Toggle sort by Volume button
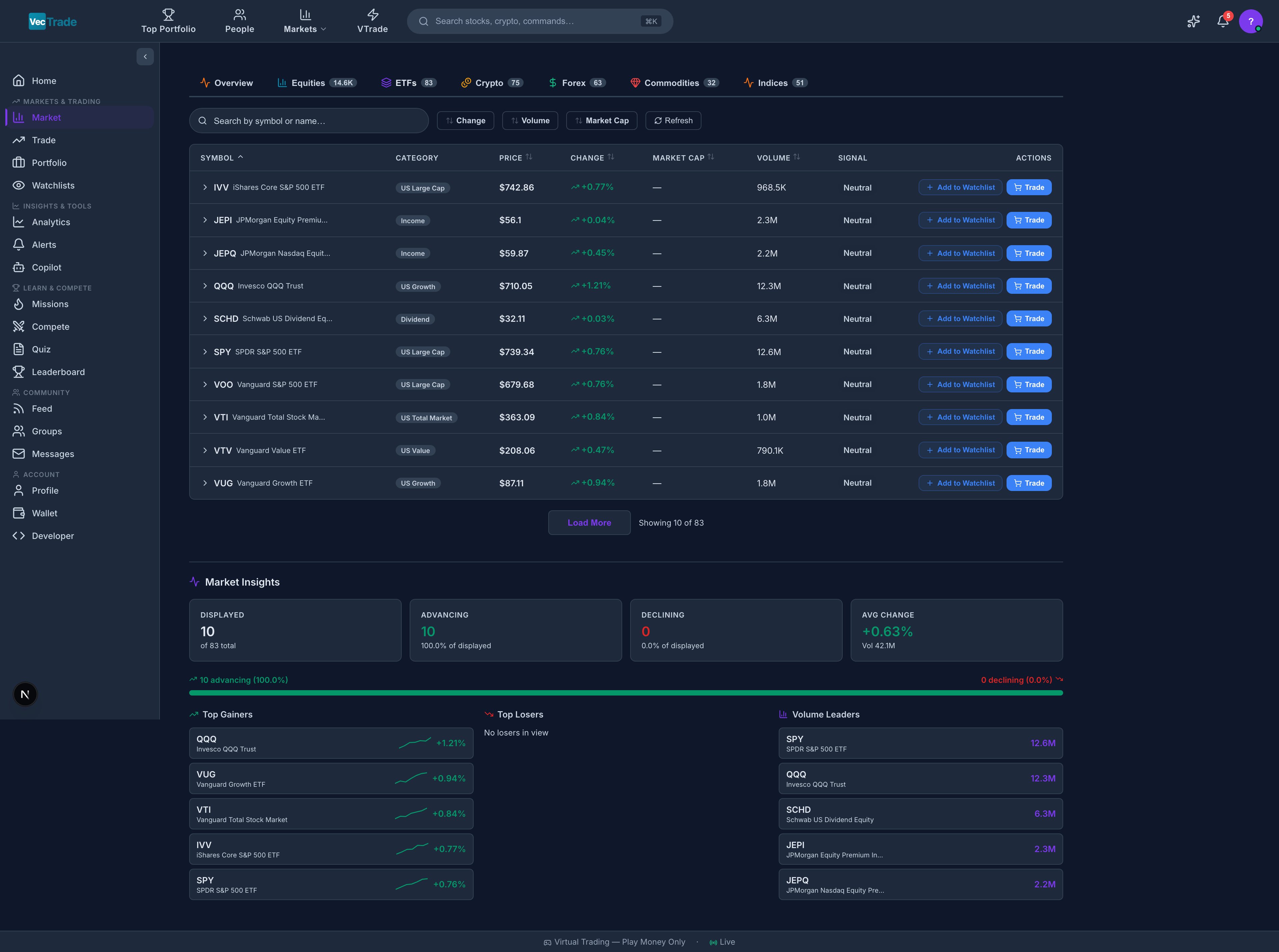 click(x=530, y=121)
